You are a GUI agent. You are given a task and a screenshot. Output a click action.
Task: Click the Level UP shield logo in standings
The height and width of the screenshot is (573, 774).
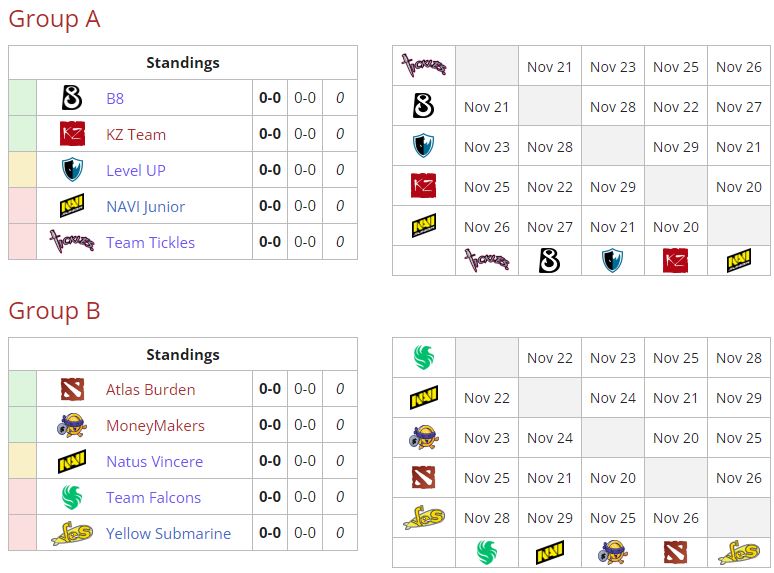click(x=72, y=170)
